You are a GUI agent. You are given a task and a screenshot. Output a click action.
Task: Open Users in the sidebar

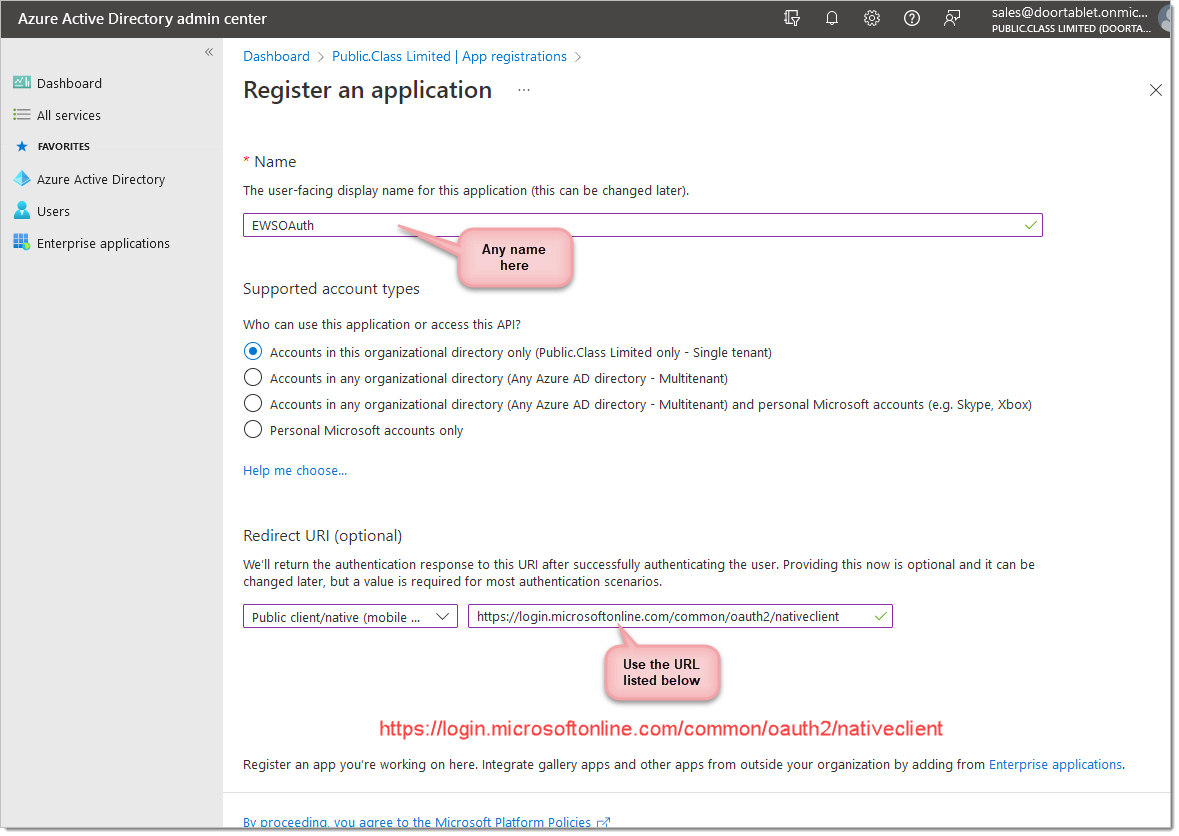click(53, 211)
